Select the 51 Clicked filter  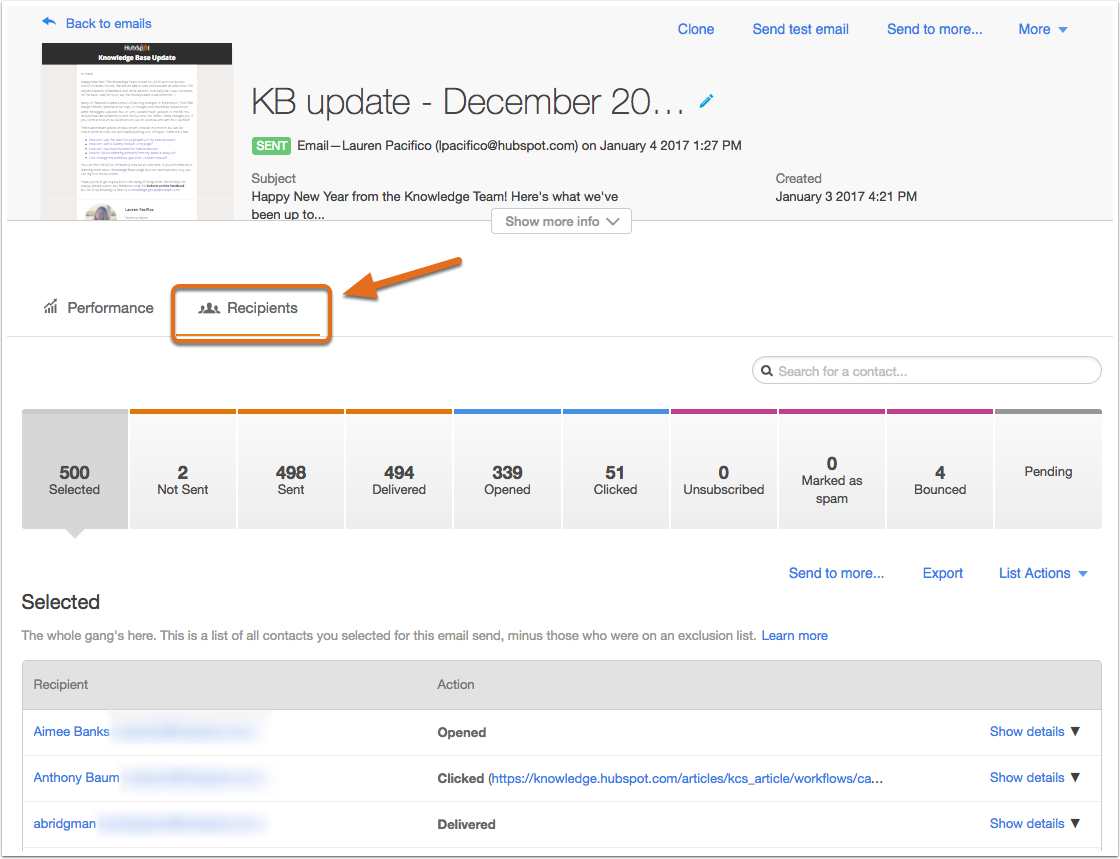[x=616, y=469]
